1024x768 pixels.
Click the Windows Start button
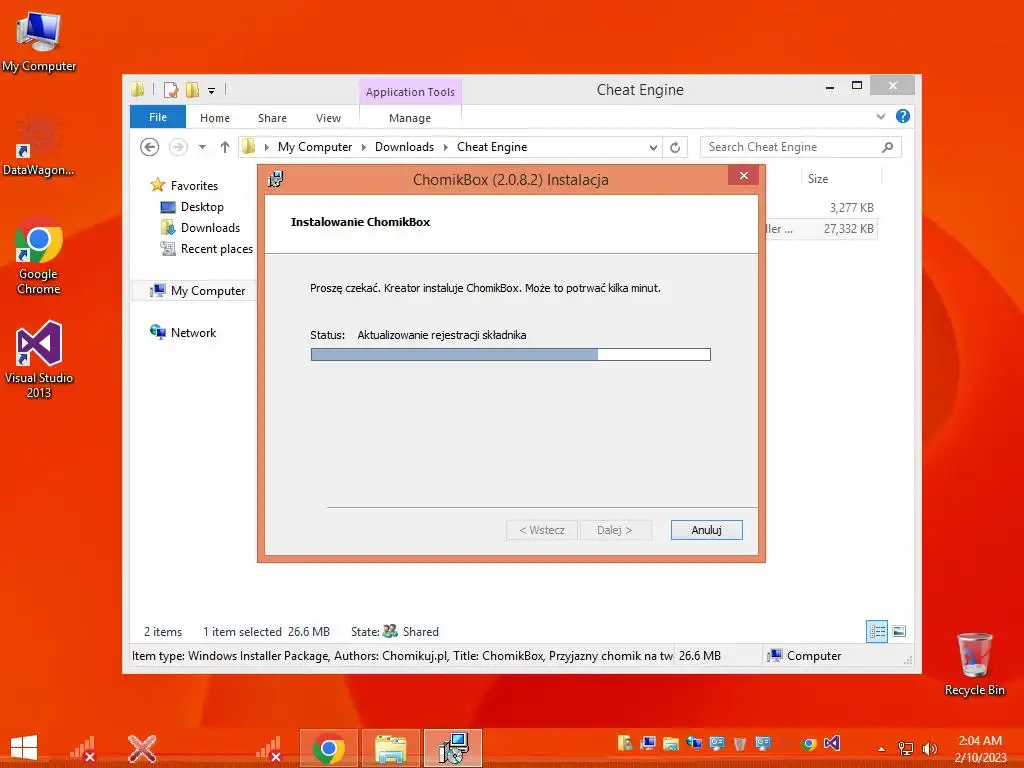[24, 748]
